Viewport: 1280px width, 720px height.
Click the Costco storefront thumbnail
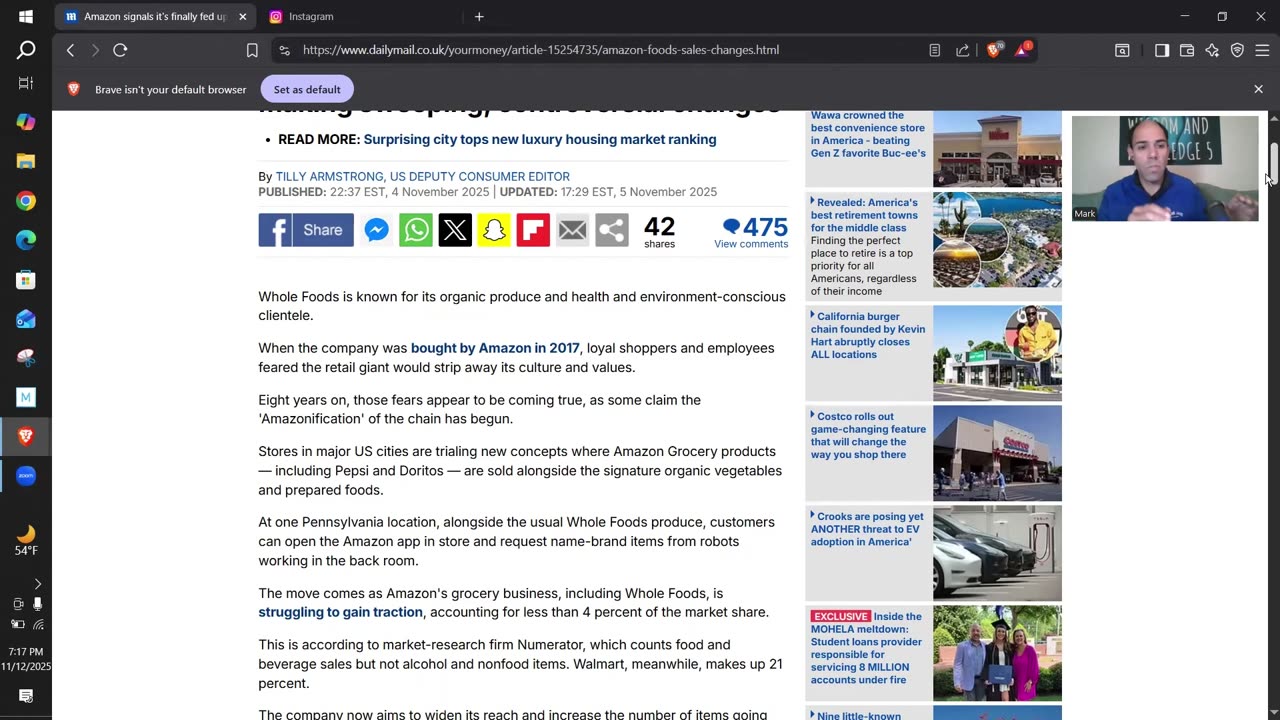click(997, 453)
